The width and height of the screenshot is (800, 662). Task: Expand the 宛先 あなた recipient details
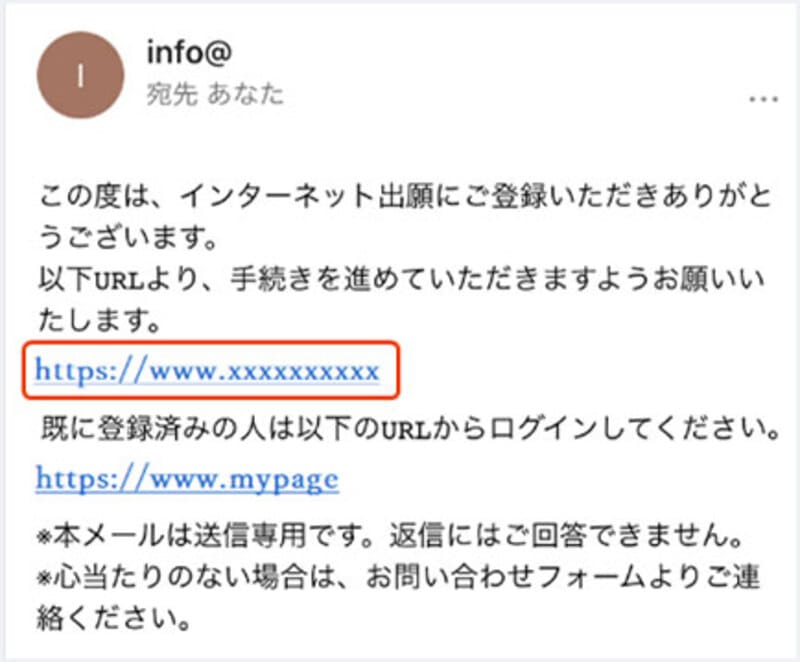coord(215,94)
